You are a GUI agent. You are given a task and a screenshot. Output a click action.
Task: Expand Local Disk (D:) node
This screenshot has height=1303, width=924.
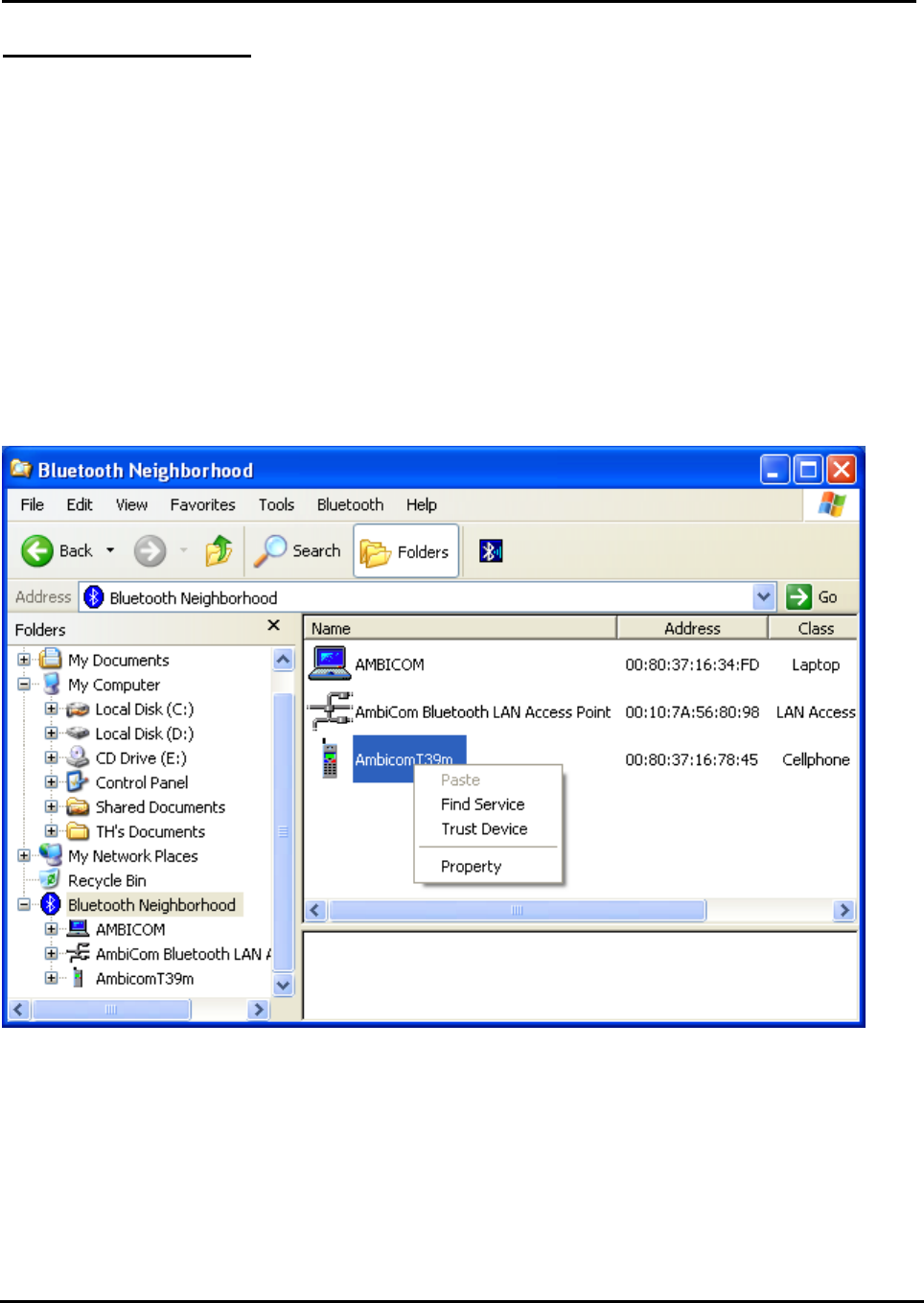(52, 733)
